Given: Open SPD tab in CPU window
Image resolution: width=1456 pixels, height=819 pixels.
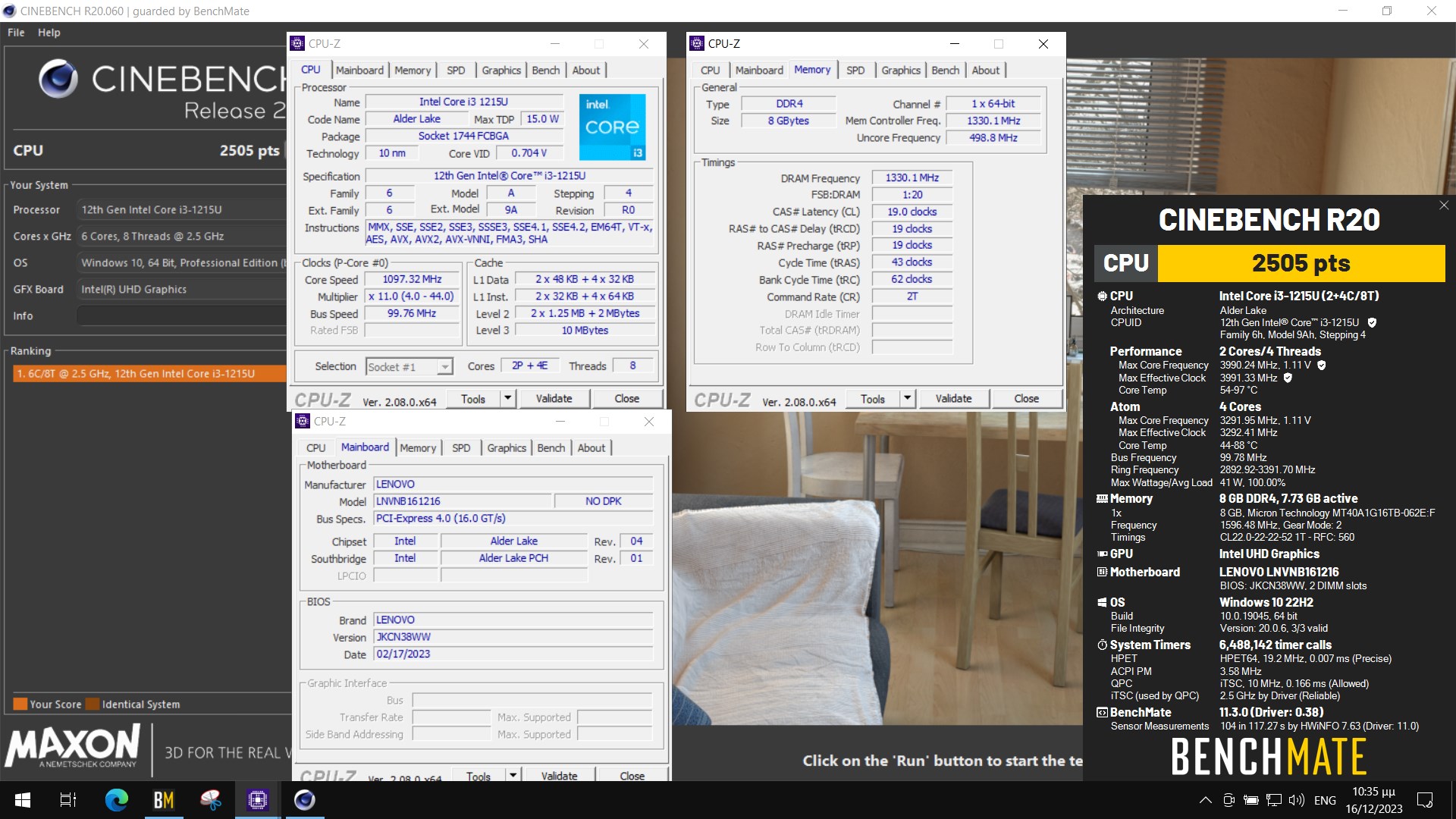Looking at the screenshot, I should [456, 70].
